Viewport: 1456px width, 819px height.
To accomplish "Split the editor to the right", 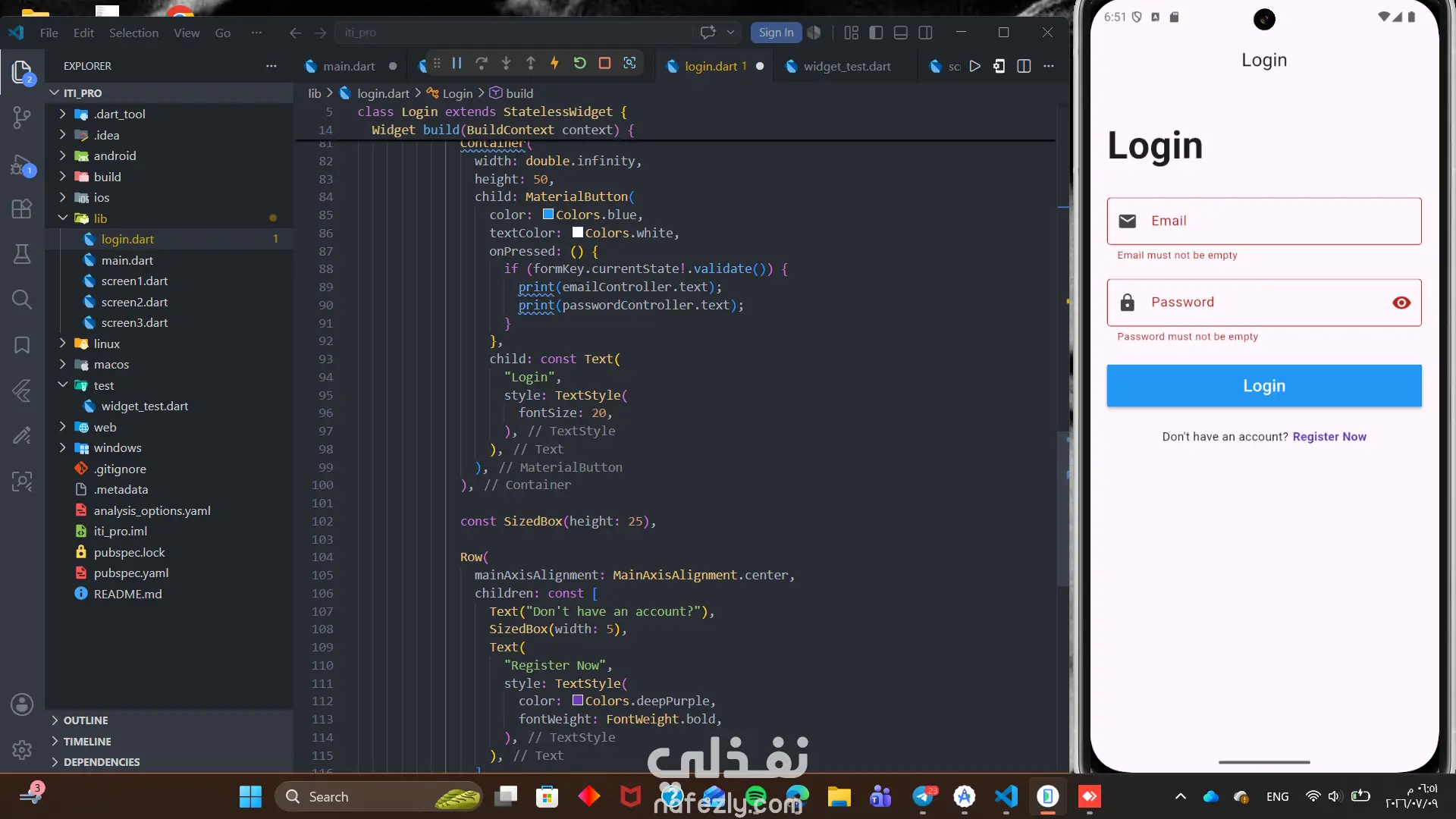I will click(x=1024, y=66).
